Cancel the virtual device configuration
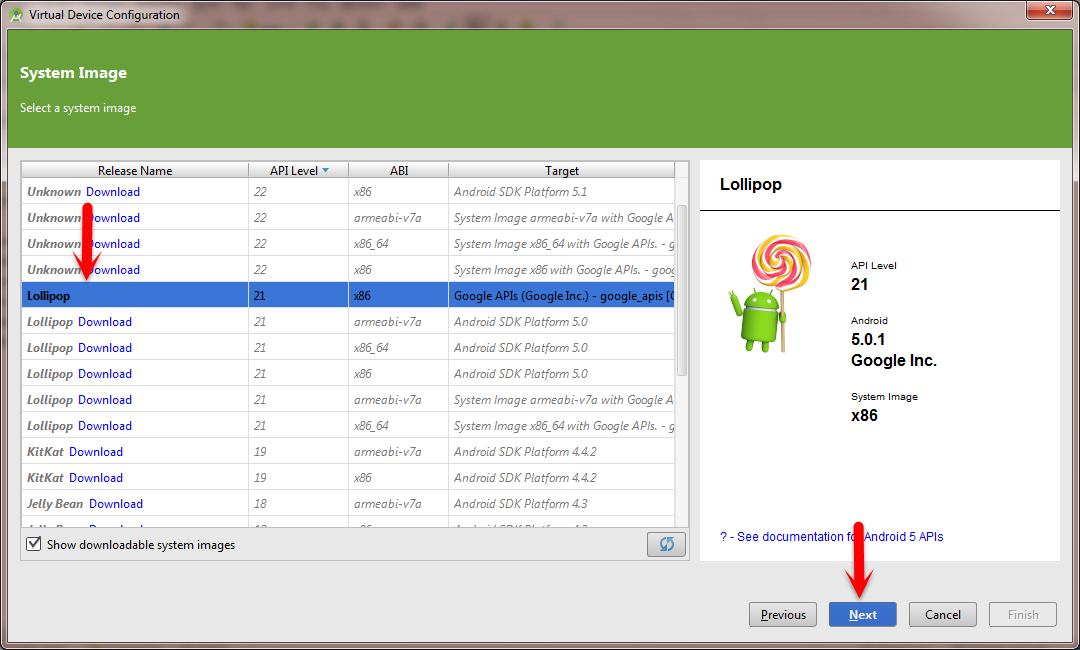 [942, 614]
